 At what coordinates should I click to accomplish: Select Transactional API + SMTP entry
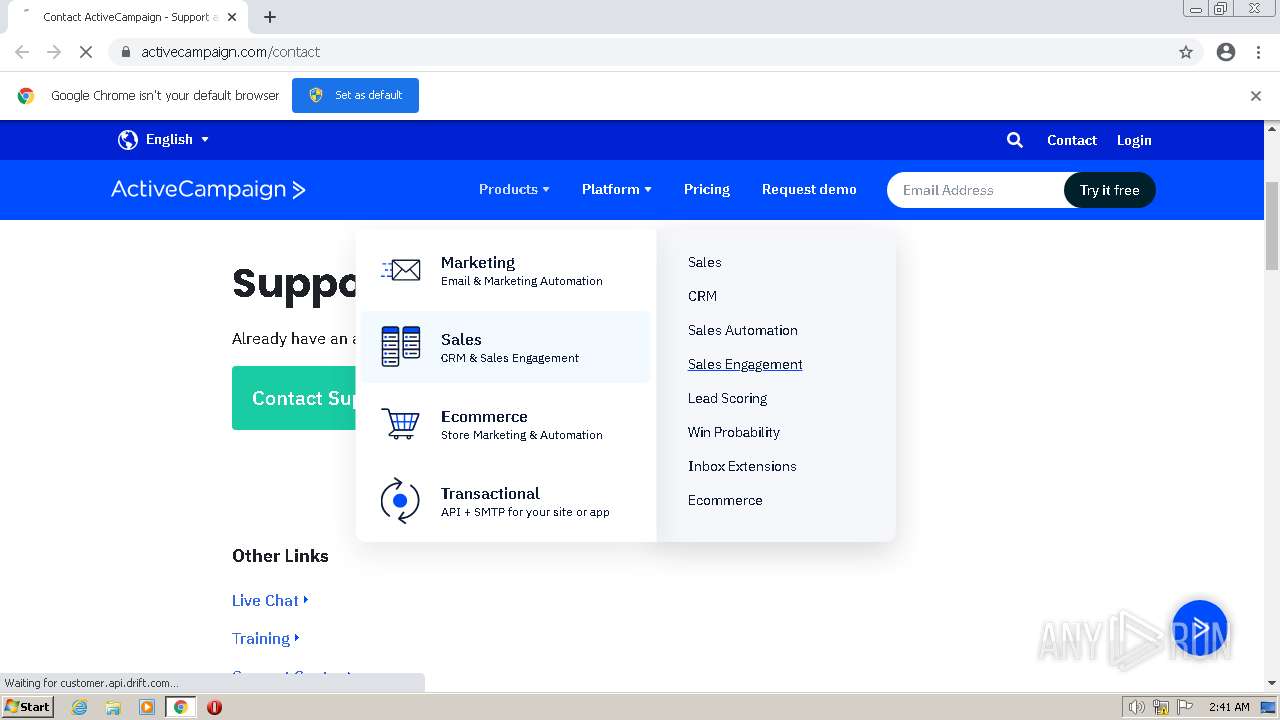(x=506, y=501)
